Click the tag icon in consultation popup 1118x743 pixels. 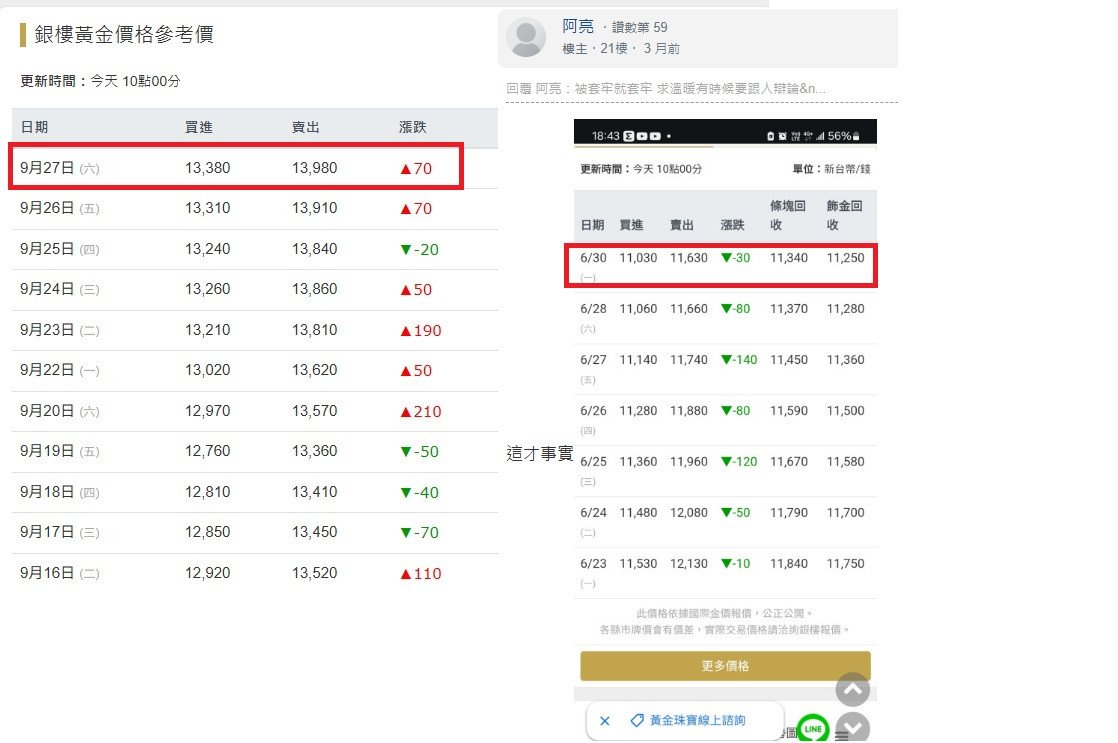[636, 720]
